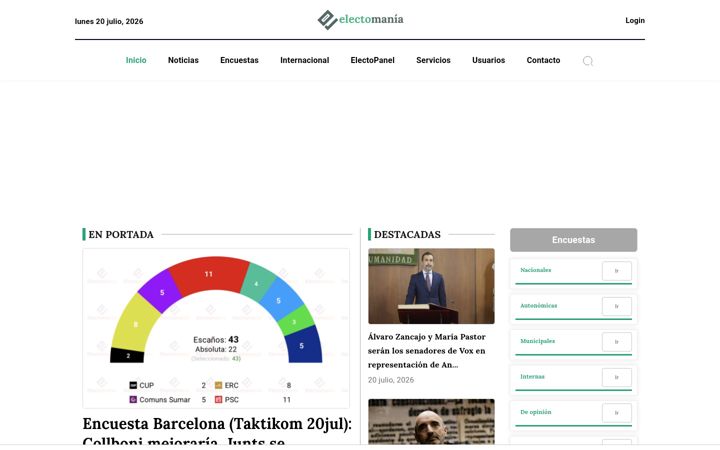The height and width of the screenshot is (450, 720).
Task: Click Ir button next to Municipales
Action: point(617,342)
